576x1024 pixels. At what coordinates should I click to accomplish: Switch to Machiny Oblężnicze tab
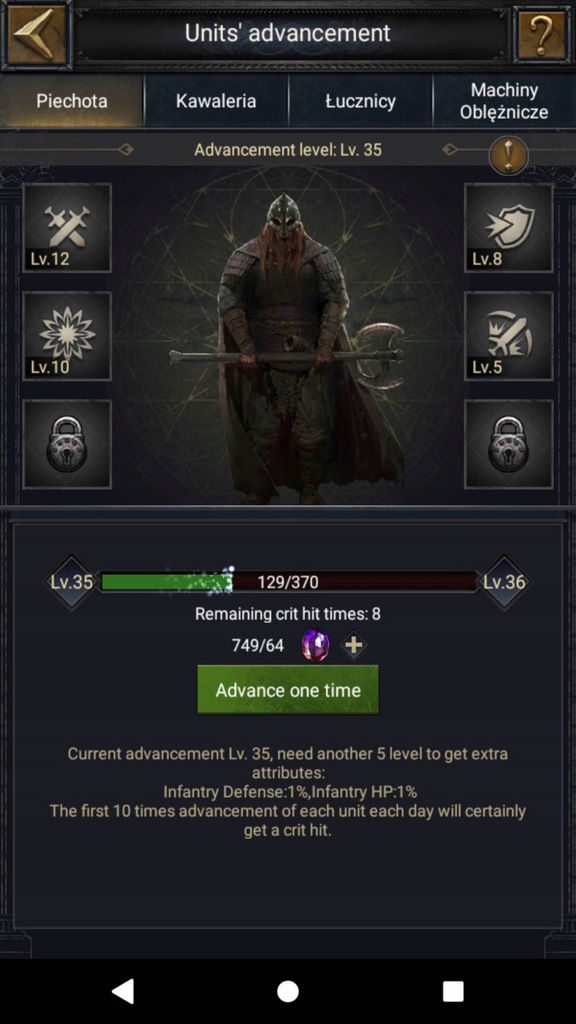[504, 101]
